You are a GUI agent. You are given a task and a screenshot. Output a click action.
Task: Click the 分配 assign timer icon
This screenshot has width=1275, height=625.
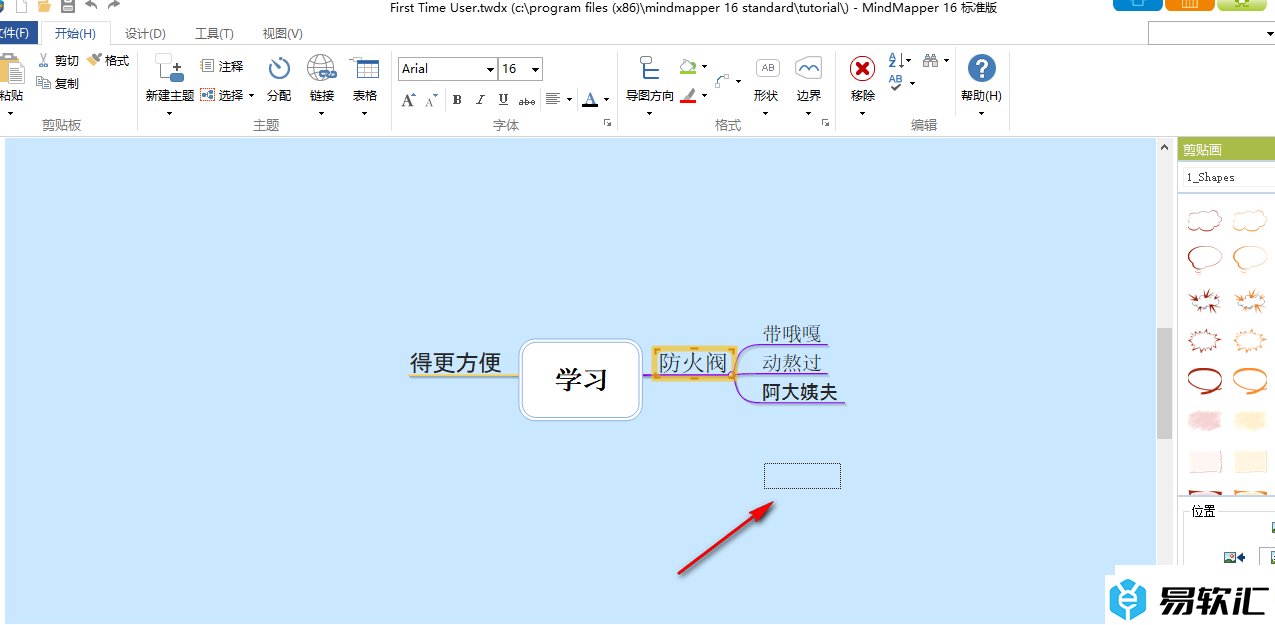(279, 68)
